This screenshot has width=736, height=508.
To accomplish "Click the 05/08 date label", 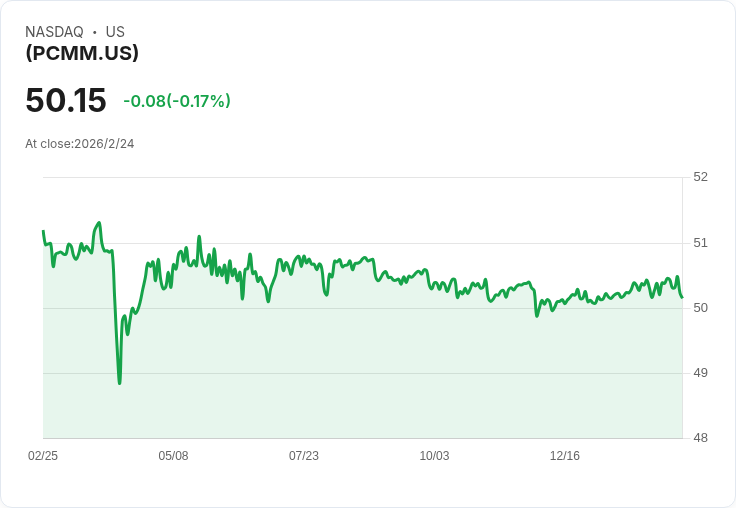I will tap(173, 456).
